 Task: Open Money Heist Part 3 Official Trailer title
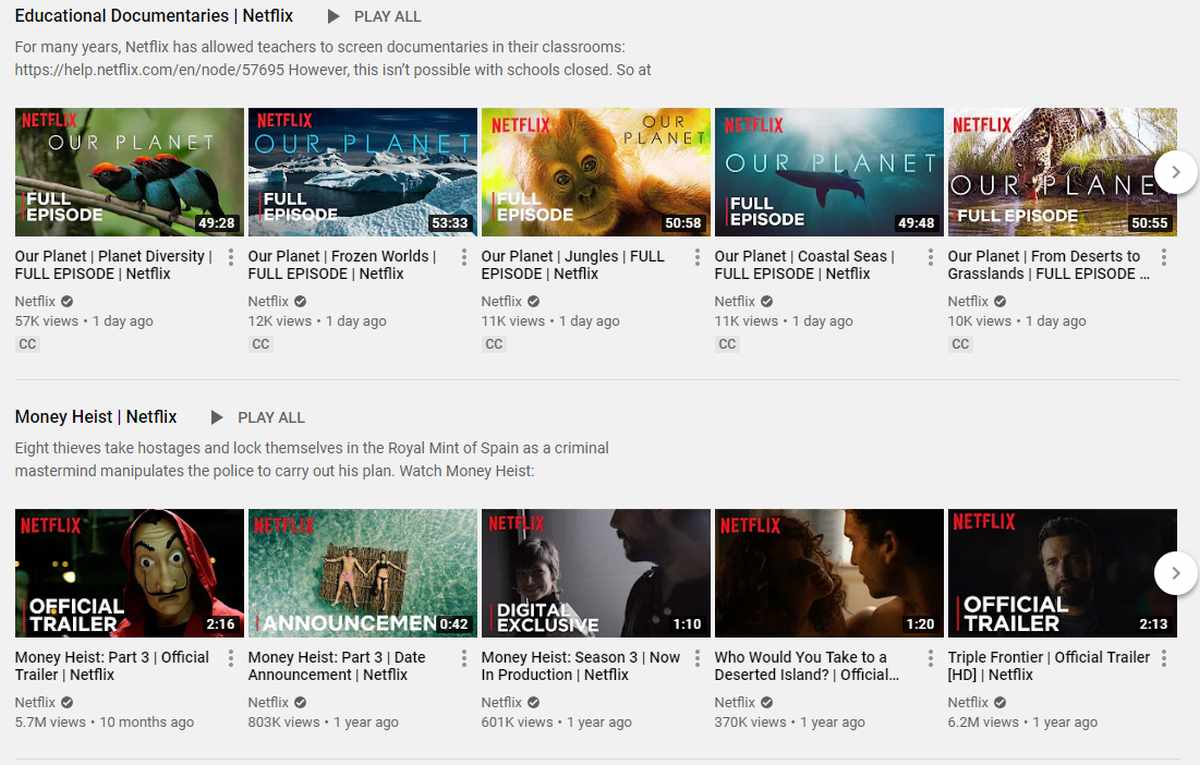(112, 666)
